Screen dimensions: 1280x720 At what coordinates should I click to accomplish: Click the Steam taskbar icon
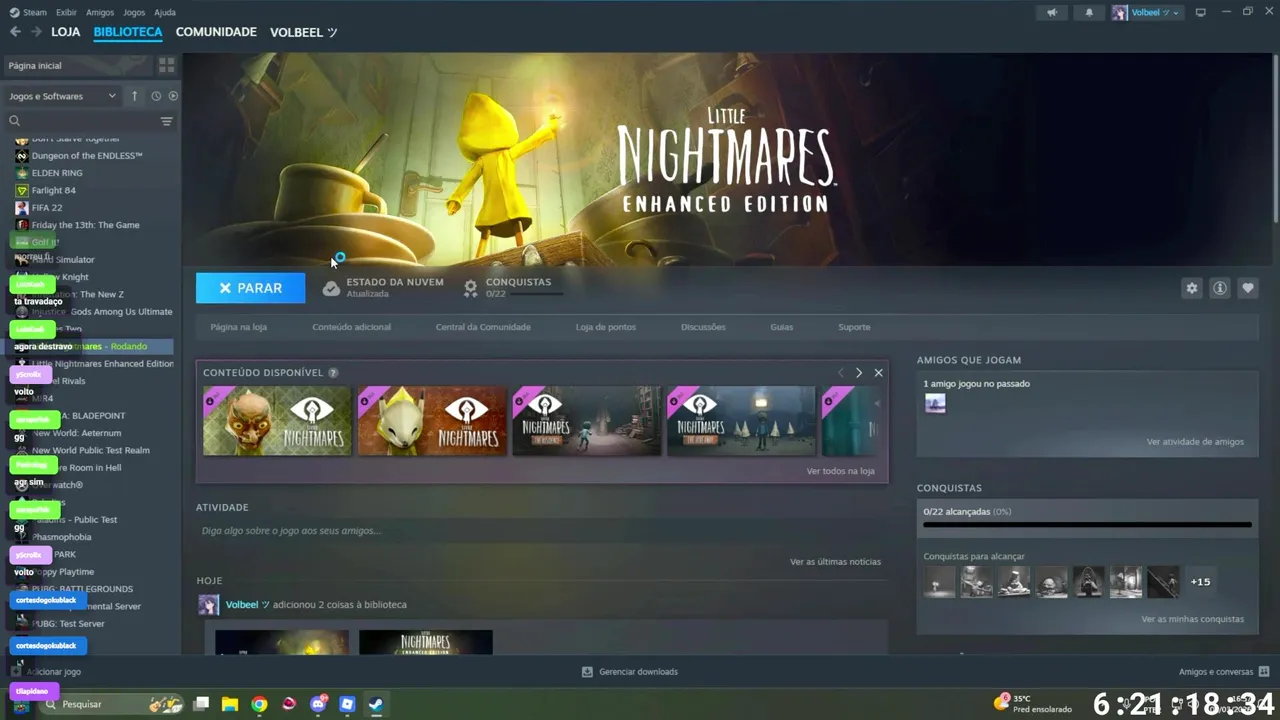point(376,704)
